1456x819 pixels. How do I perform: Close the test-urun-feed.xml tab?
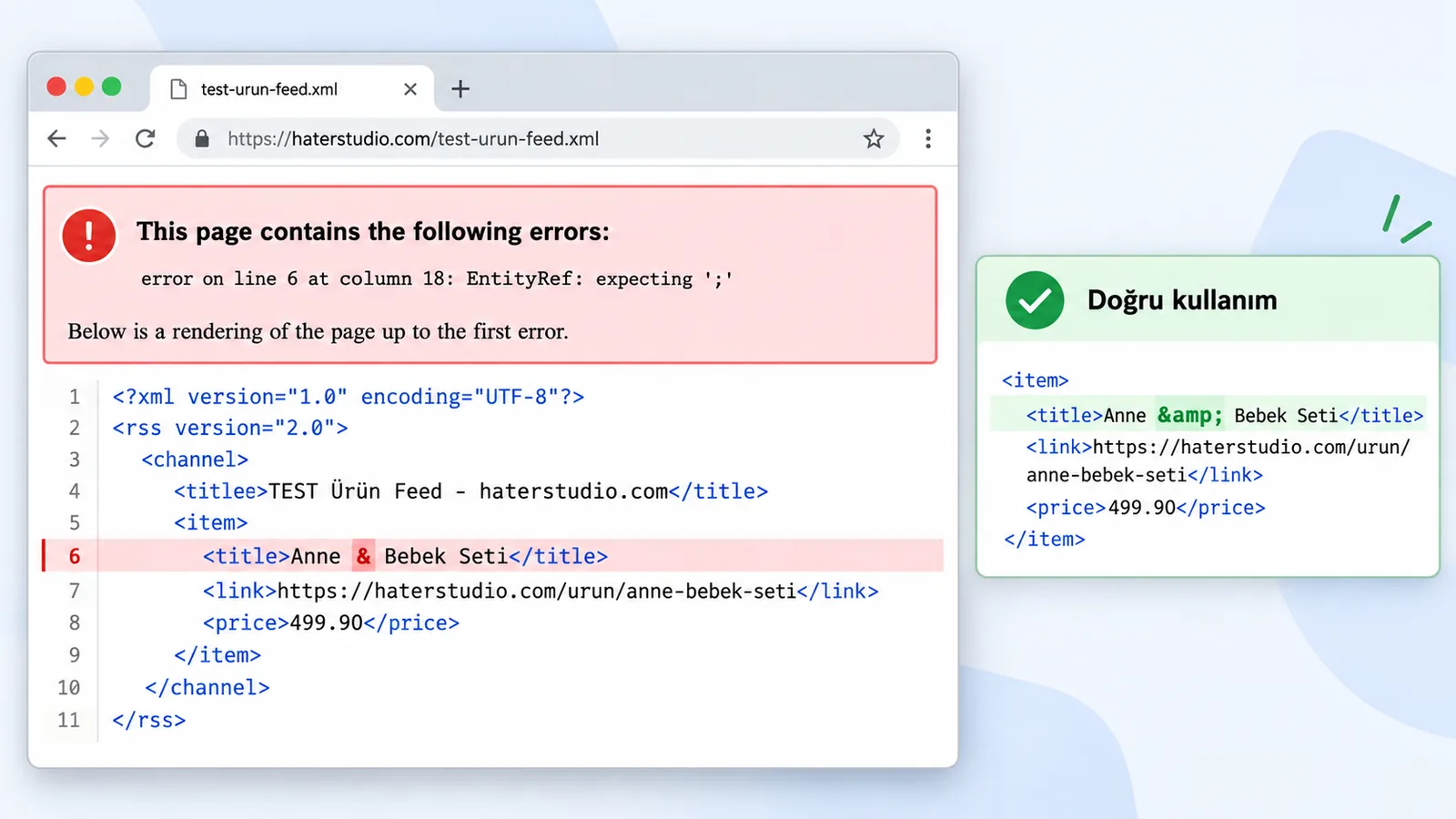(x=410, y=89)
